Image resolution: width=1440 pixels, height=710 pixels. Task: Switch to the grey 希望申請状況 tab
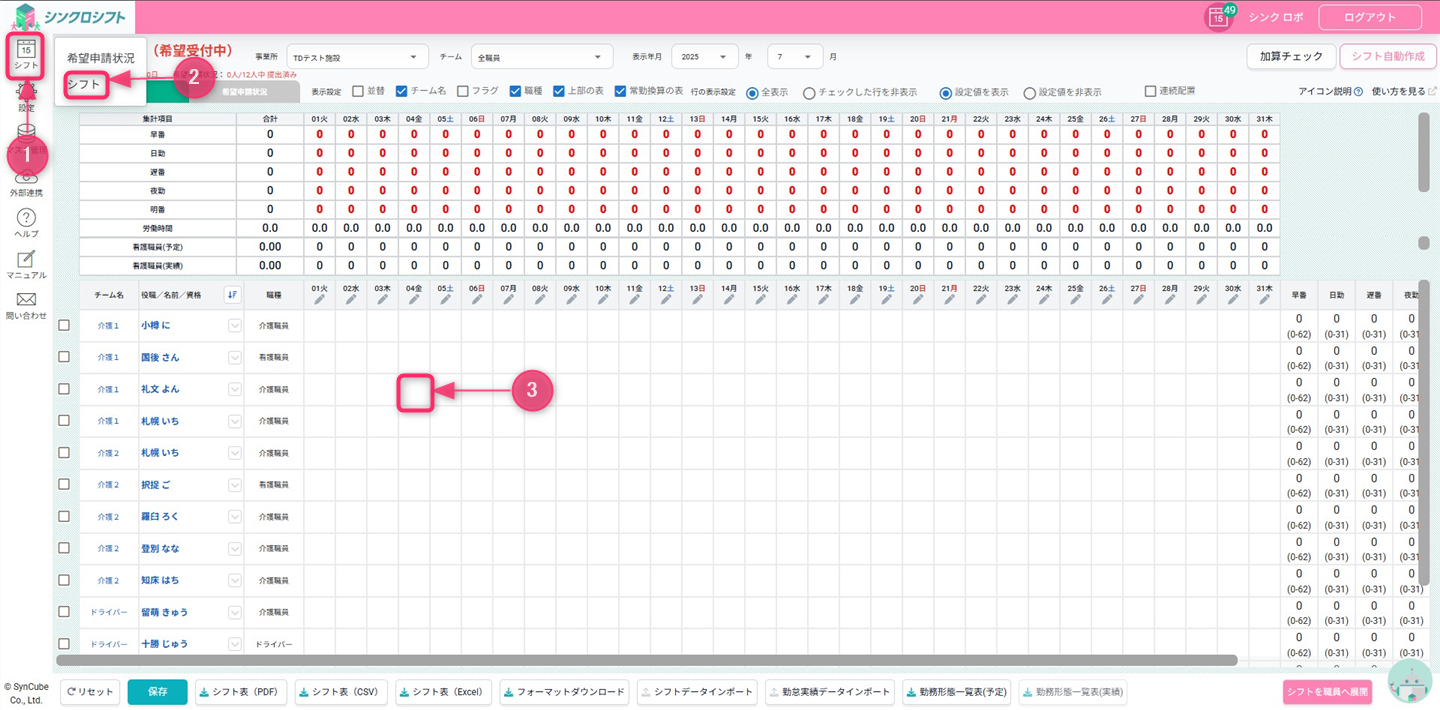(244, 91)
